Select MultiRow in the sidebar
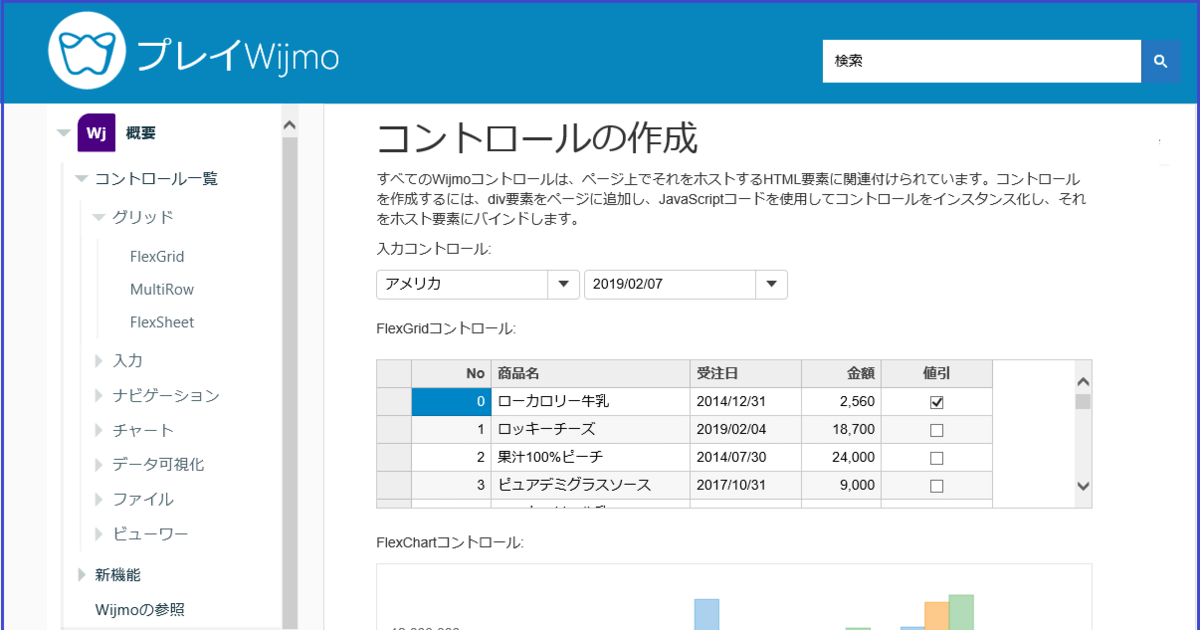The height and width of the screenshot is (630, 1200). point(159,289)
